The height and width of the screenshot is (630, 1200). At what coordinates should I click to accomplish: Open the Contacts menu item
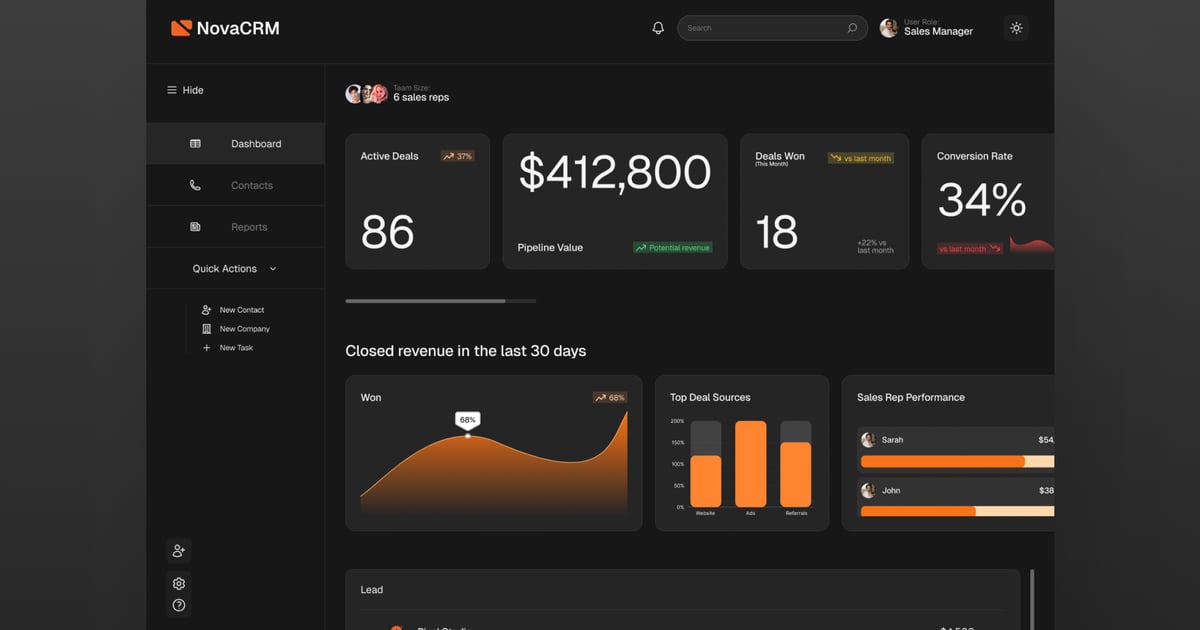click(235, 185)
